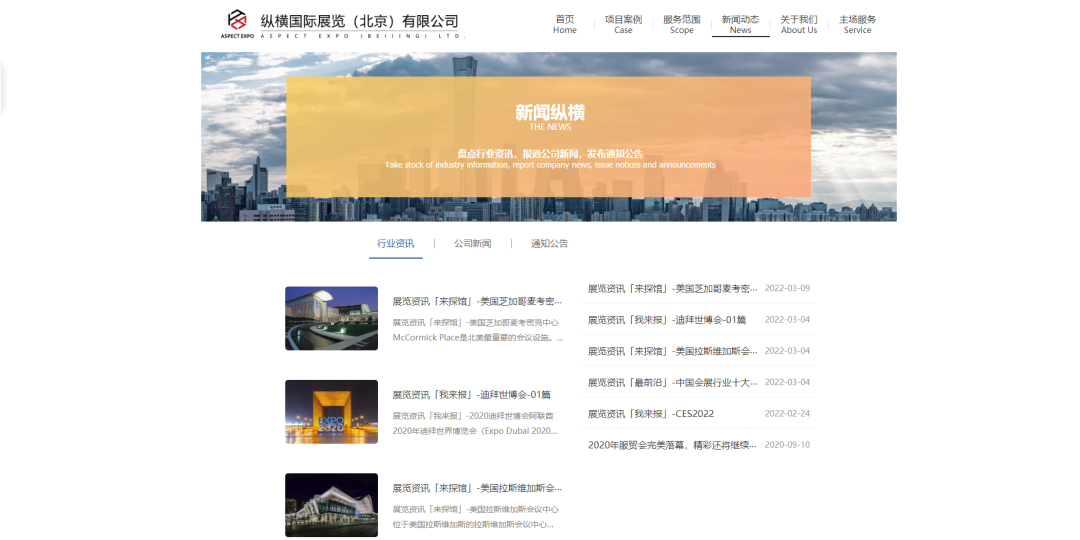
Task: Click right list link 迪拜世博会-01篇
Action: click(x=667, y=320)
